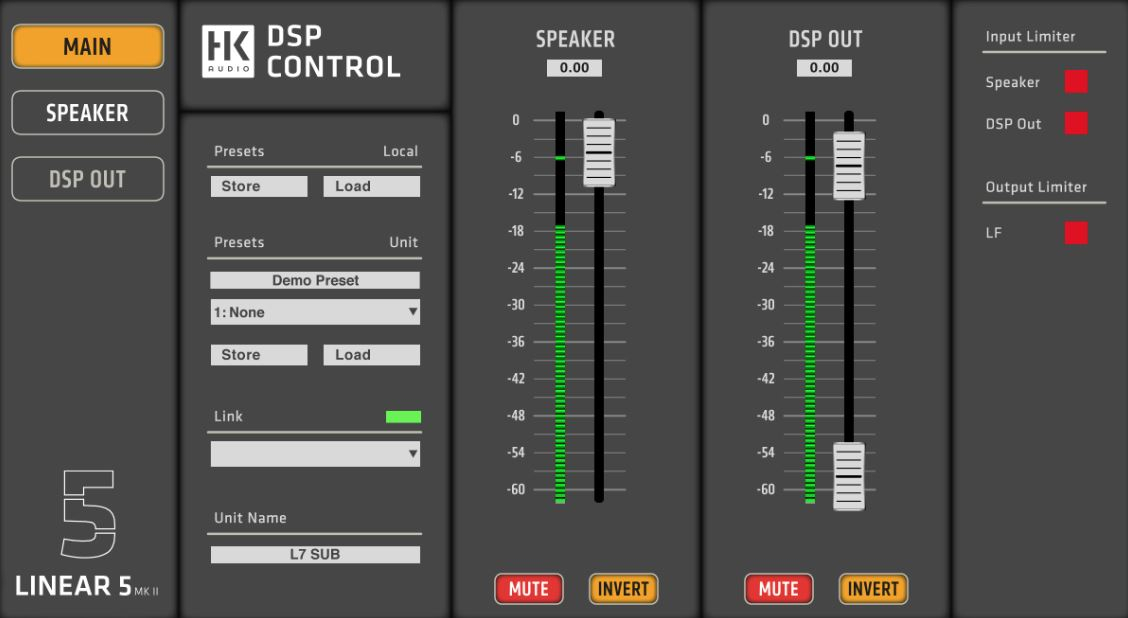Click the DSP Out input limiter indicator

[x=1076, y=123]
